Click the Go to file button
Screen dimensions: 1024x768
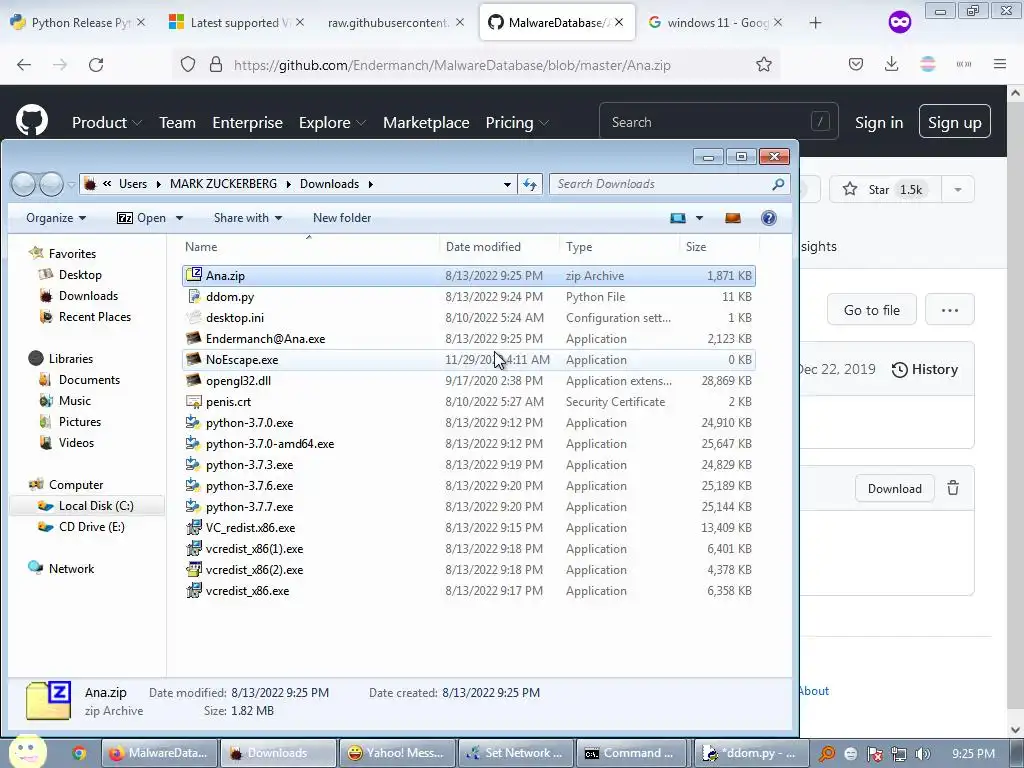872,310
